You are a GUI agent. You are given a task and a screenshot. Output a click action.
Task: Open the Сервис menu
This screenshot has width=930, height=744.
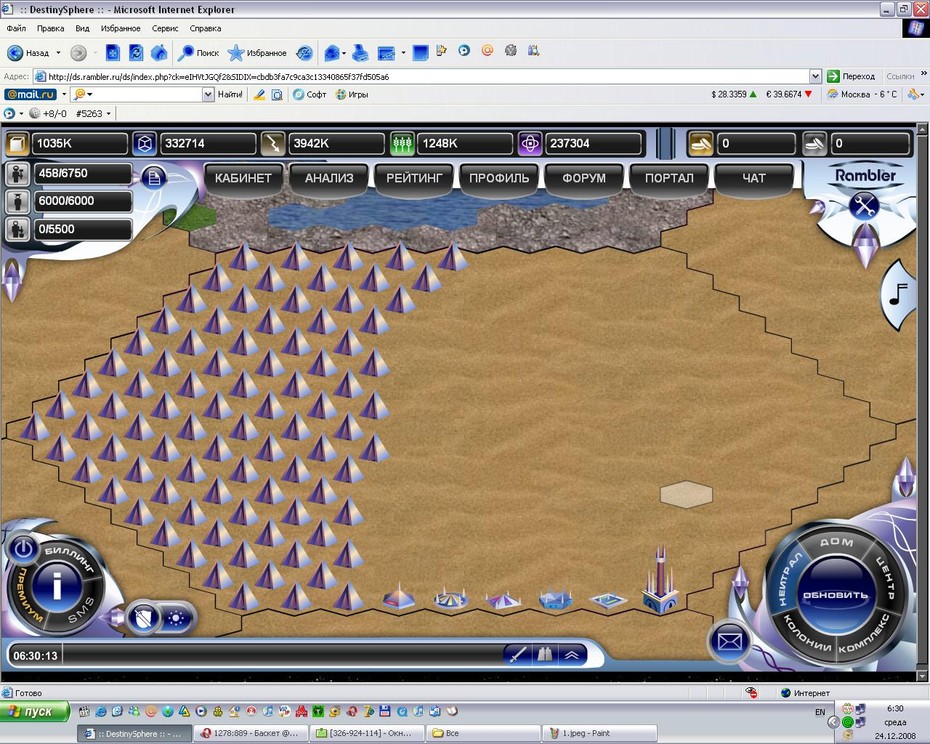[165, 28]
